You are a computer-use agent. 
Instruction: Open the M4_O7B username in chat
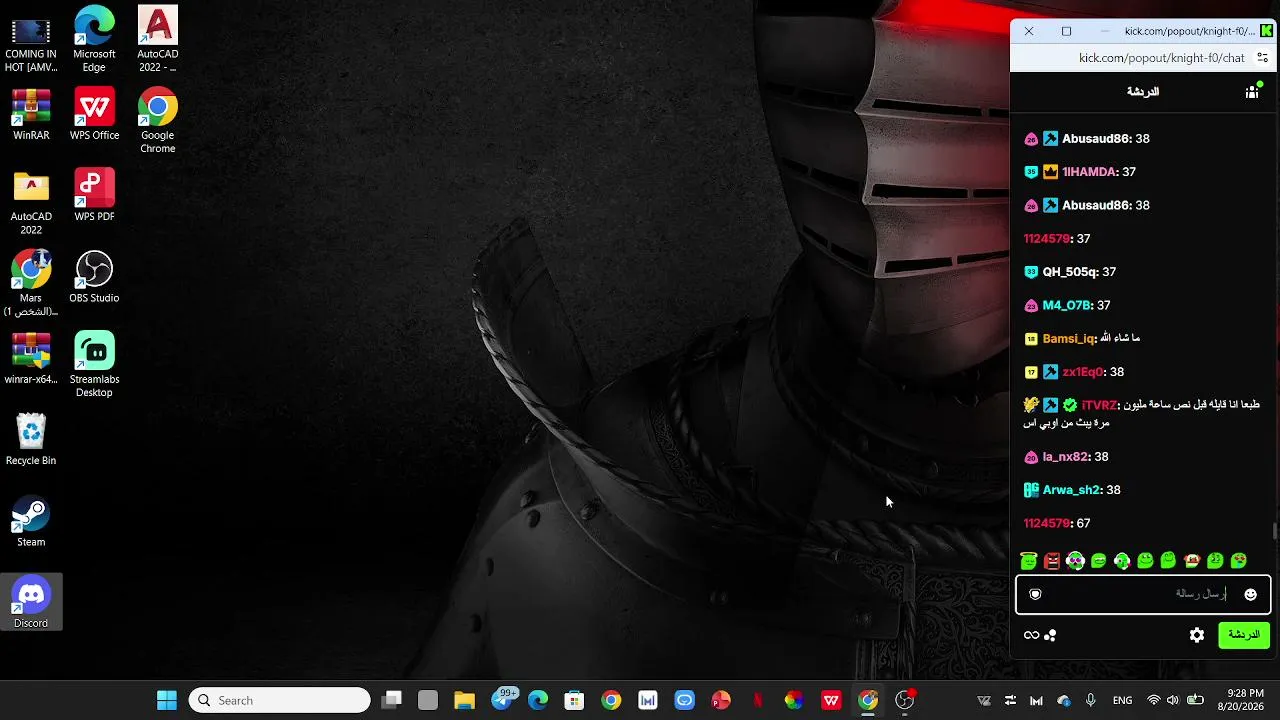click(1067, 305)
